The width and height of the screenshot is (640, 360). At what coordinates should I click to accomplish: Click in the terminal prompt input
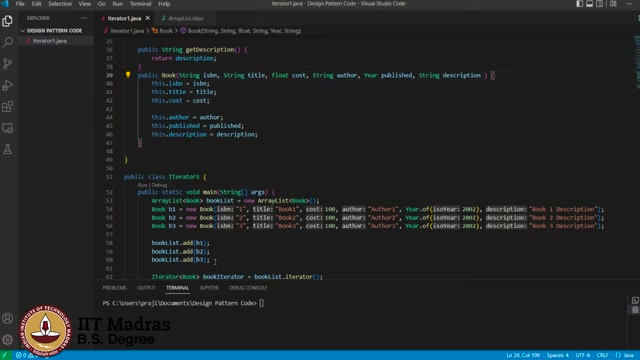tap(262, 303)
